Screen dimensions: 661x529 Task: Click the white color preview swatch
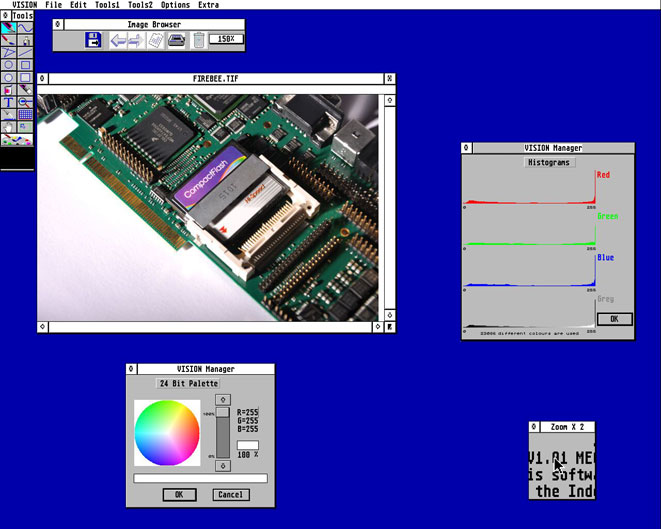coord(248,445)
